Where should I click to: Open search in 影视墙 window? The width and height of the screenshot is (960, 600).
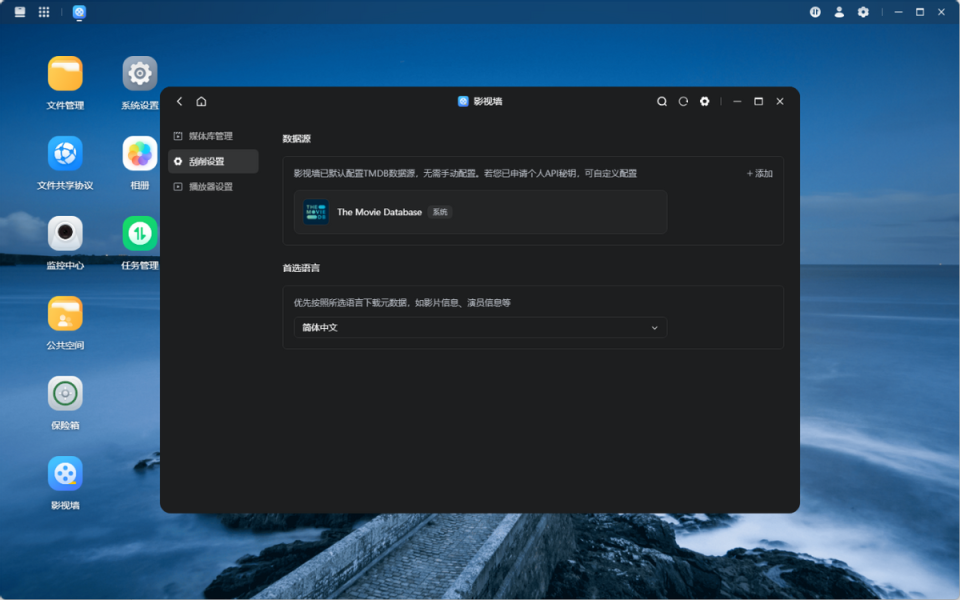tap(662, 102)
